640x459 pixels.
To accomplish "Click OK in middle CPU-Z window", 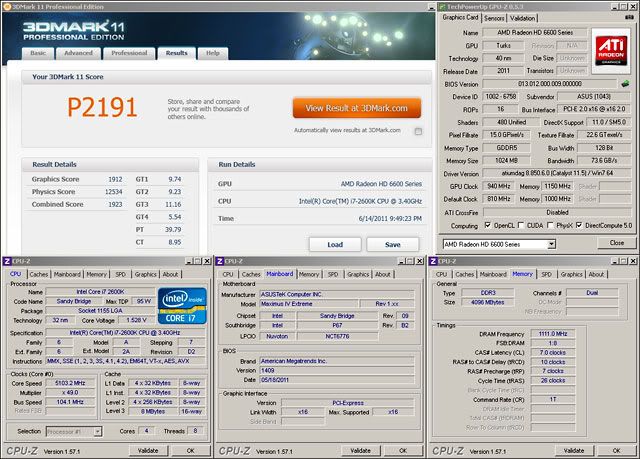I will [x=403, y=450].
